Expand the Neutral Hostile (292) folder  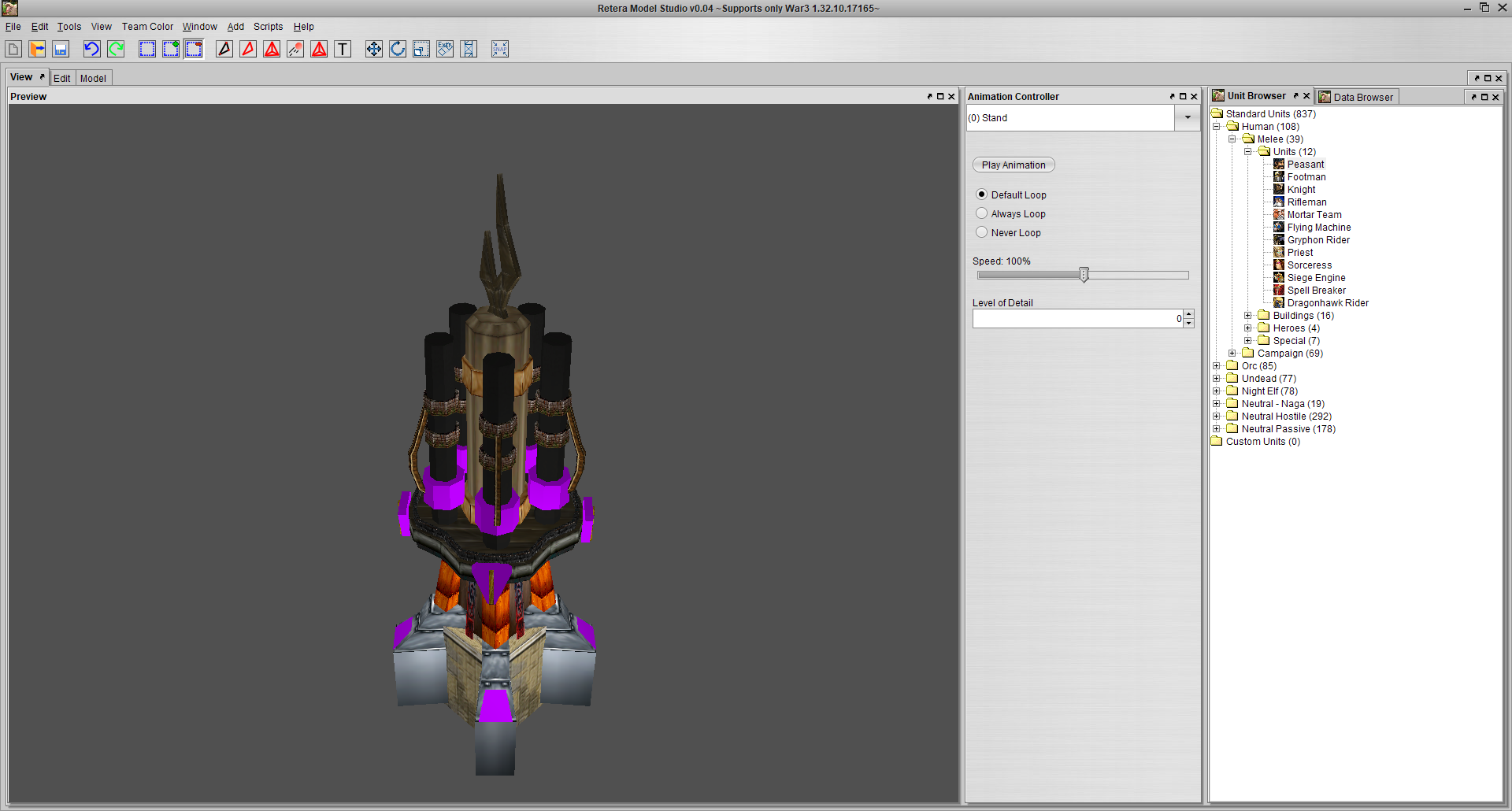point(1217,416)
